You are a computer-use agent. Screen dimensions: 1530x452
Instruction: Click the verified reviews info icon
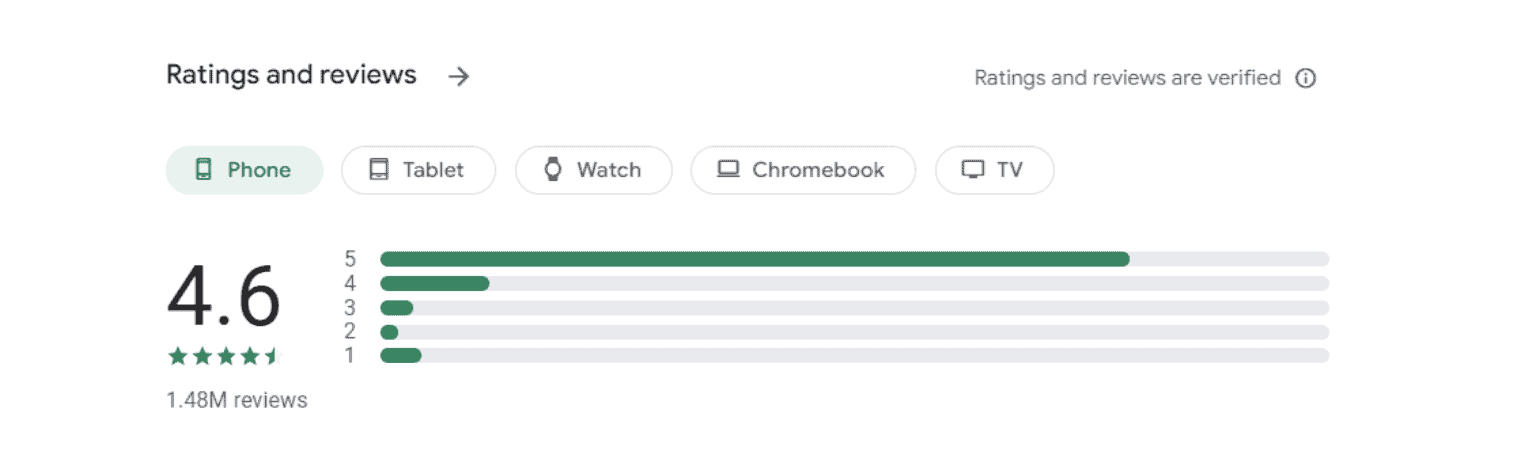coord(1305,78)
